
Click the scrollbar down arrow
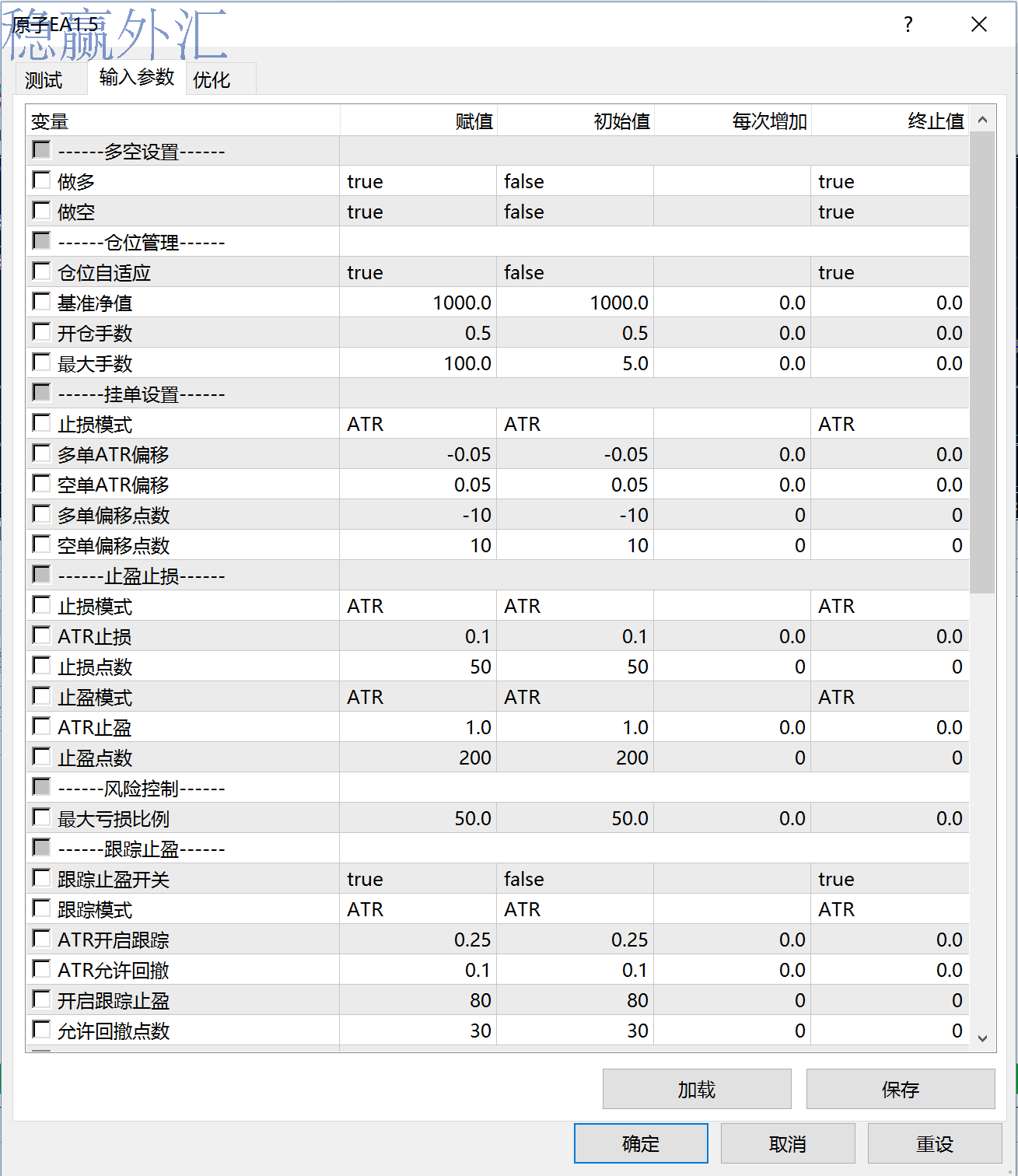click(982, 1038)
